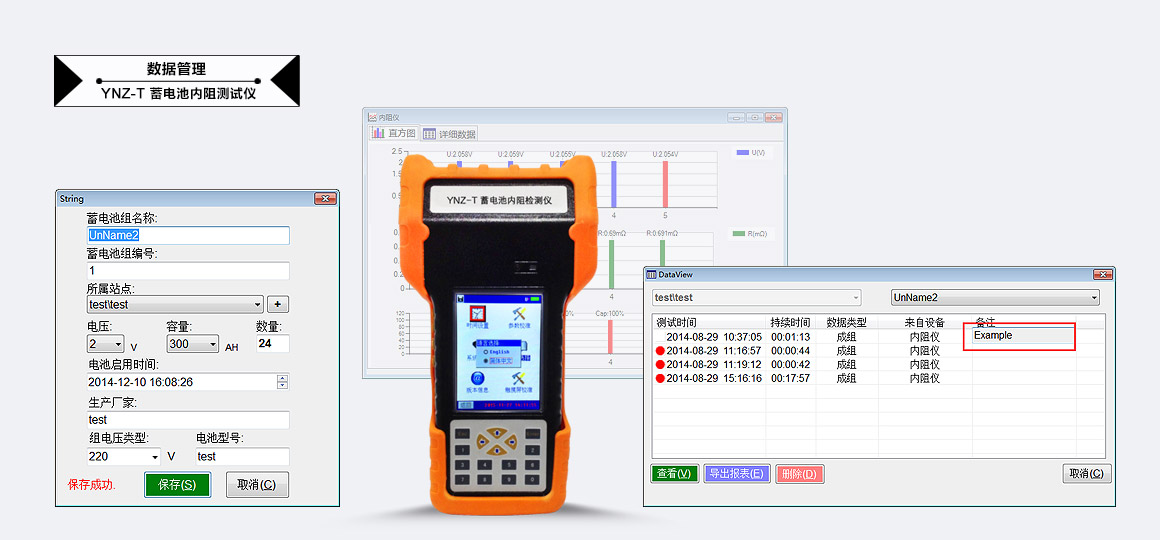The height and width of the screenshot is (540, 1160).
Task: Switch to the 详细数据 detailed data tab
Action: [450, 135]
